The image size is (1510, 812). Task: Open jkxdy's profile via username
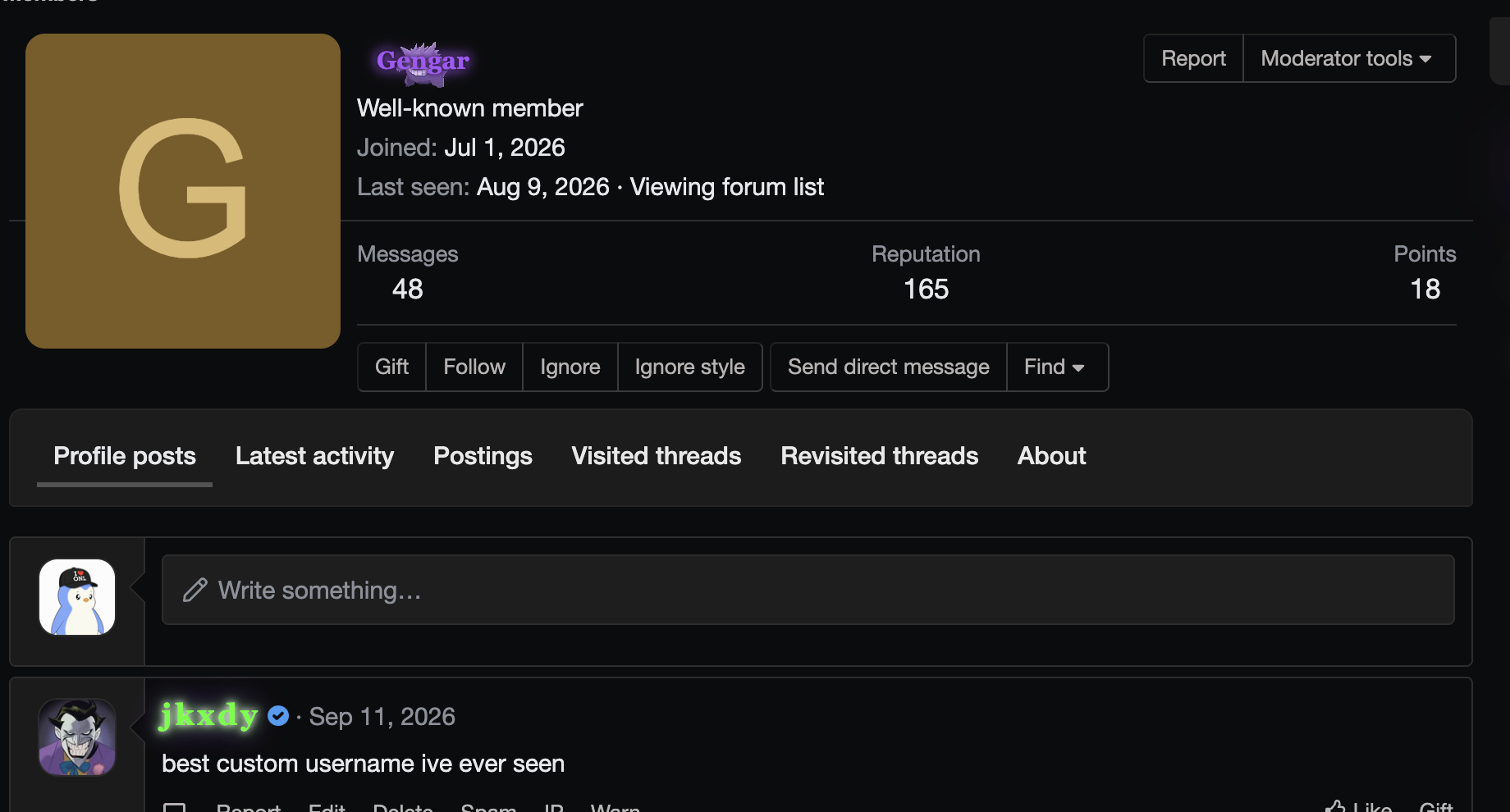209,715
